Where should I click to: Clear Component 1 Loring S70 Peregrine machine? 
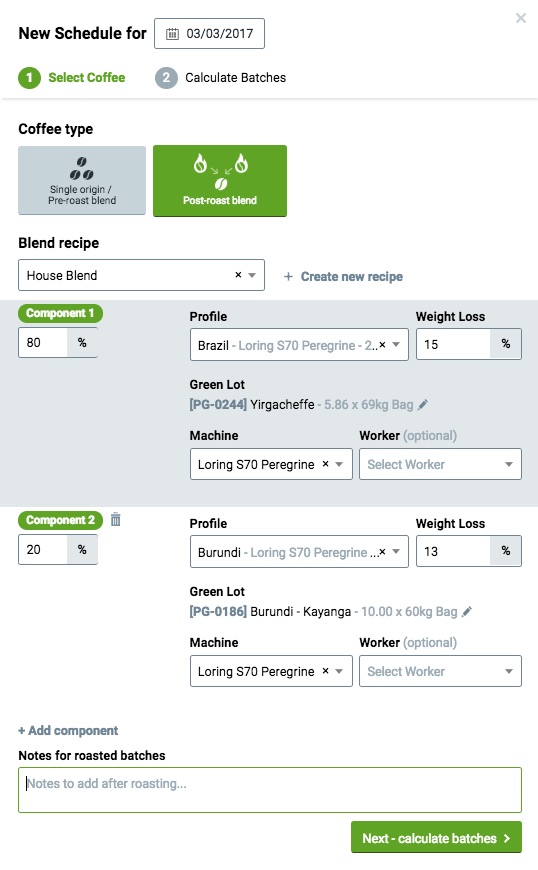click(326, 464)
